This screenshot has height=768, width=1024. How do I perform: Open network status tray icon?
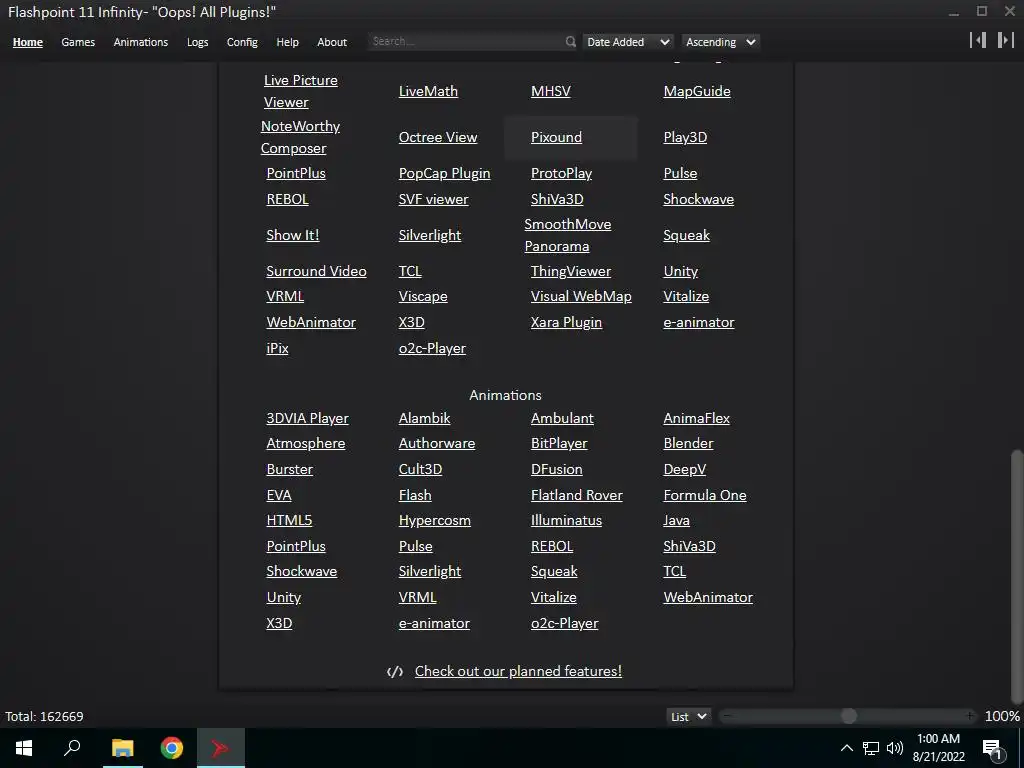coord(871,748)
